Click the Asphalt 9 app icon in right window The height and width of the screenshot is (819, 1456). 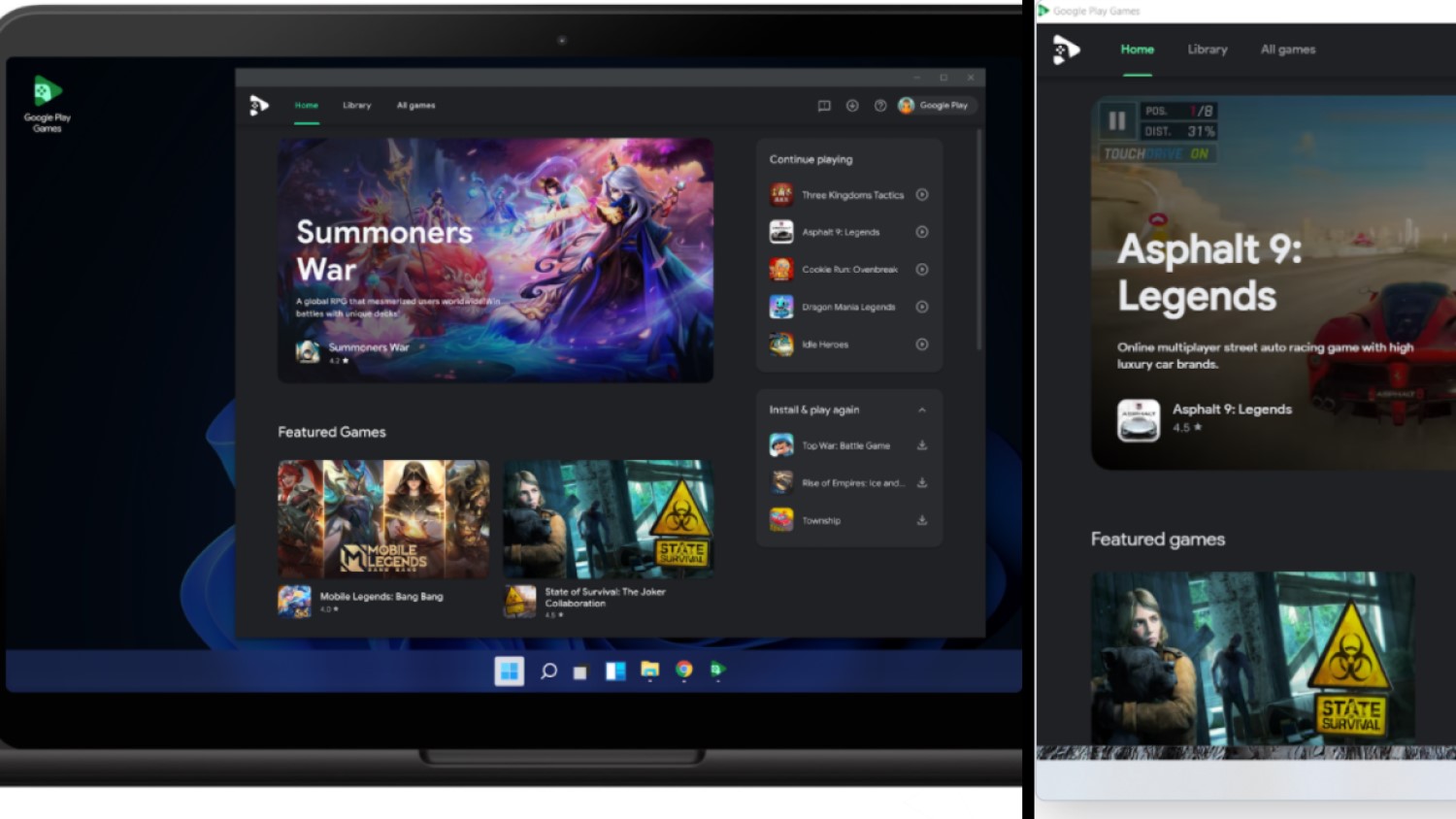tap(1138, 421)
